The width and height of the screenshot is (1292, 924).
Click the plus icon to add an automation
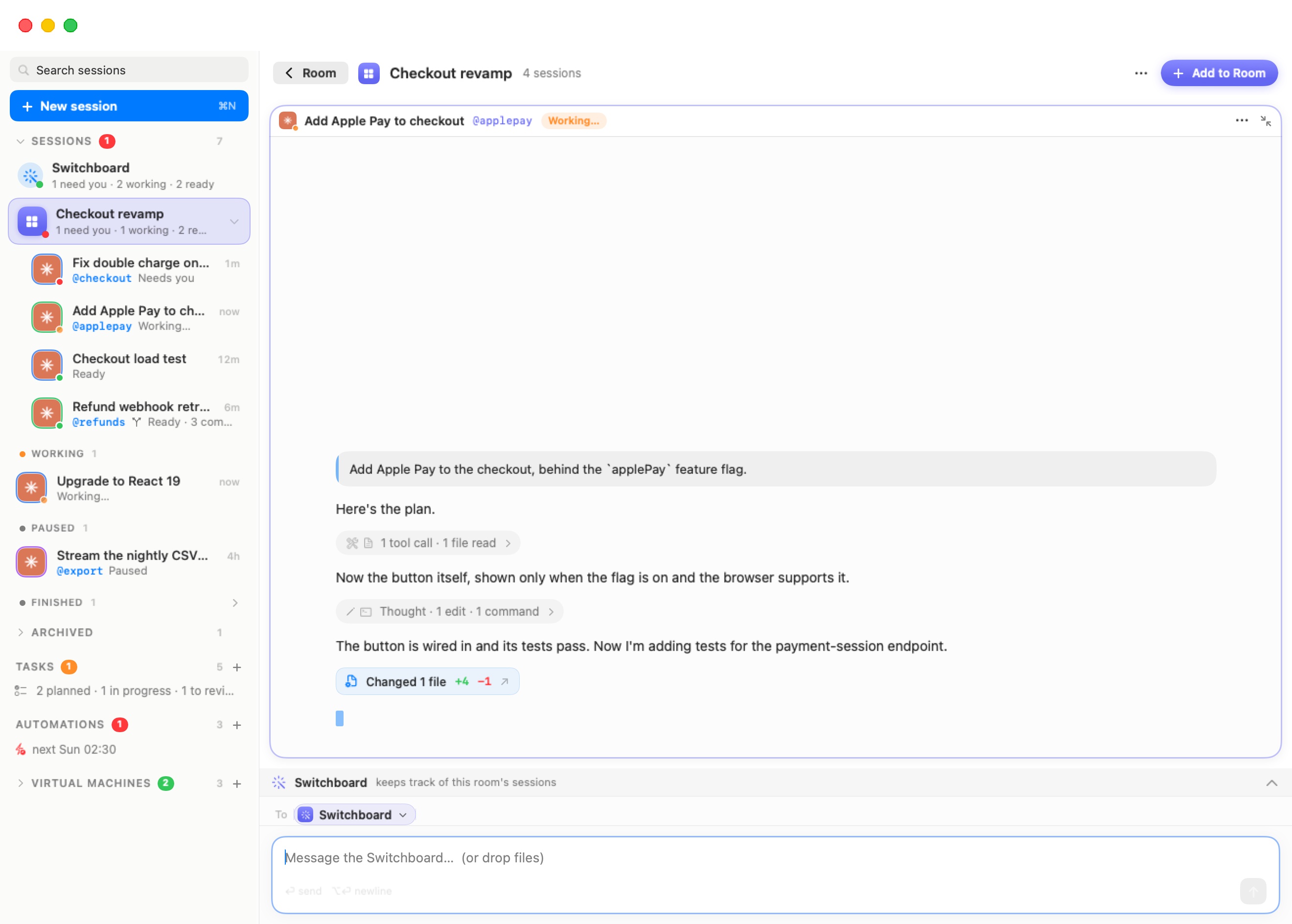pyautogui.click(x=237, y=725)
